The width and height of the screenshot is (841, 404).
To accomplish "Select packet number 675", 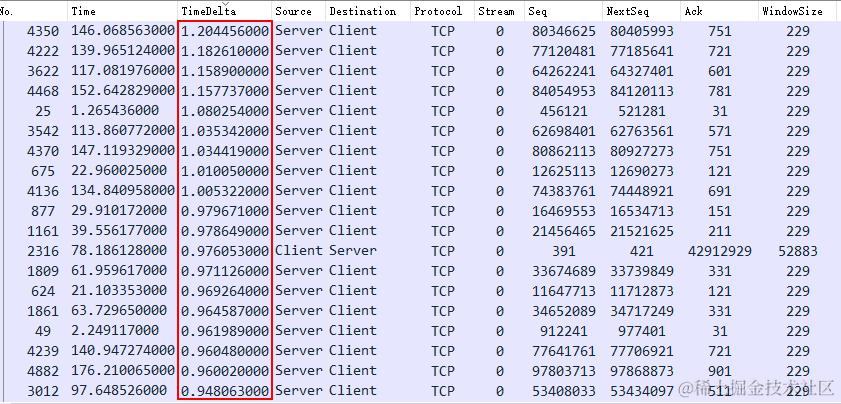I will 43,171.
